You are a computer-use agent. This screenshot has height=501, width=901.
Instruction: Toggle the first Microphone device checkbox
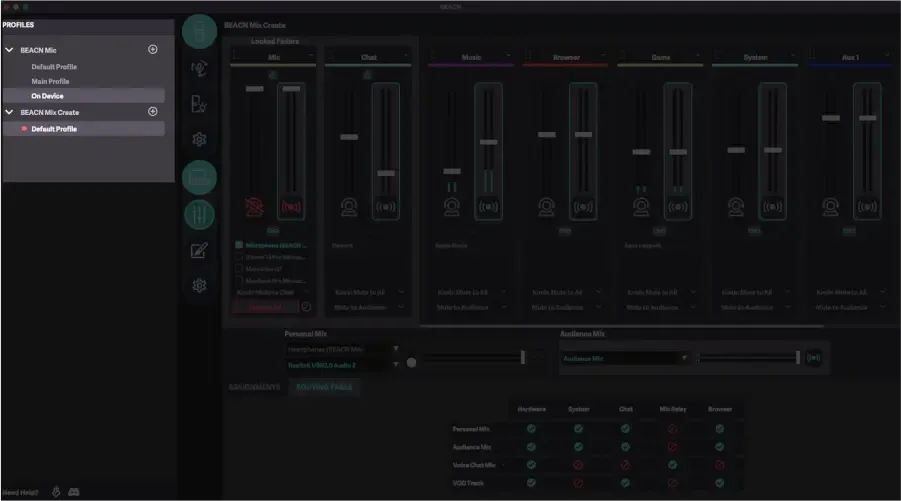click(239, 245)
